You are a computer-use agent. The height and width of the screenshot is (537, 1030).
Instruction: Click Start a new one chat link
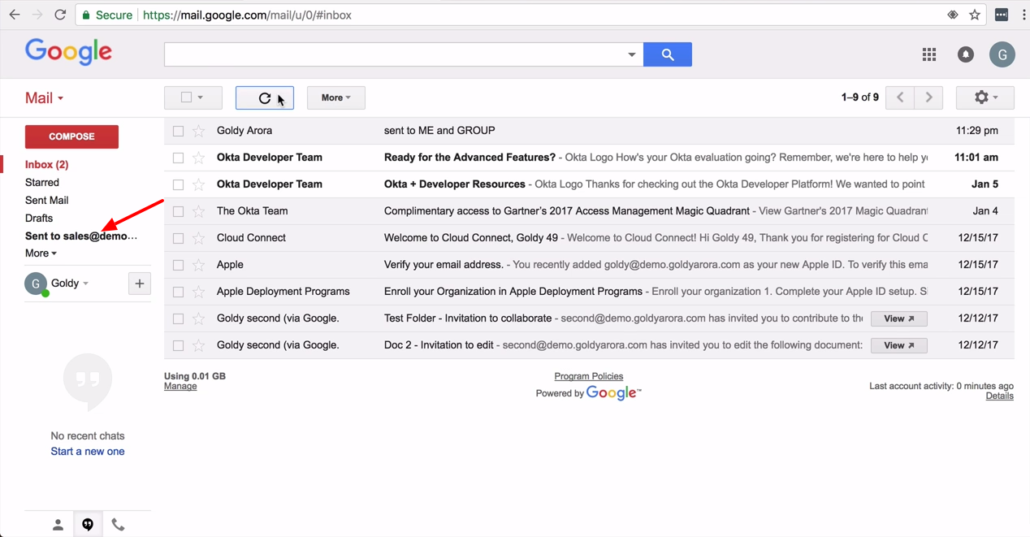(87, 452)
